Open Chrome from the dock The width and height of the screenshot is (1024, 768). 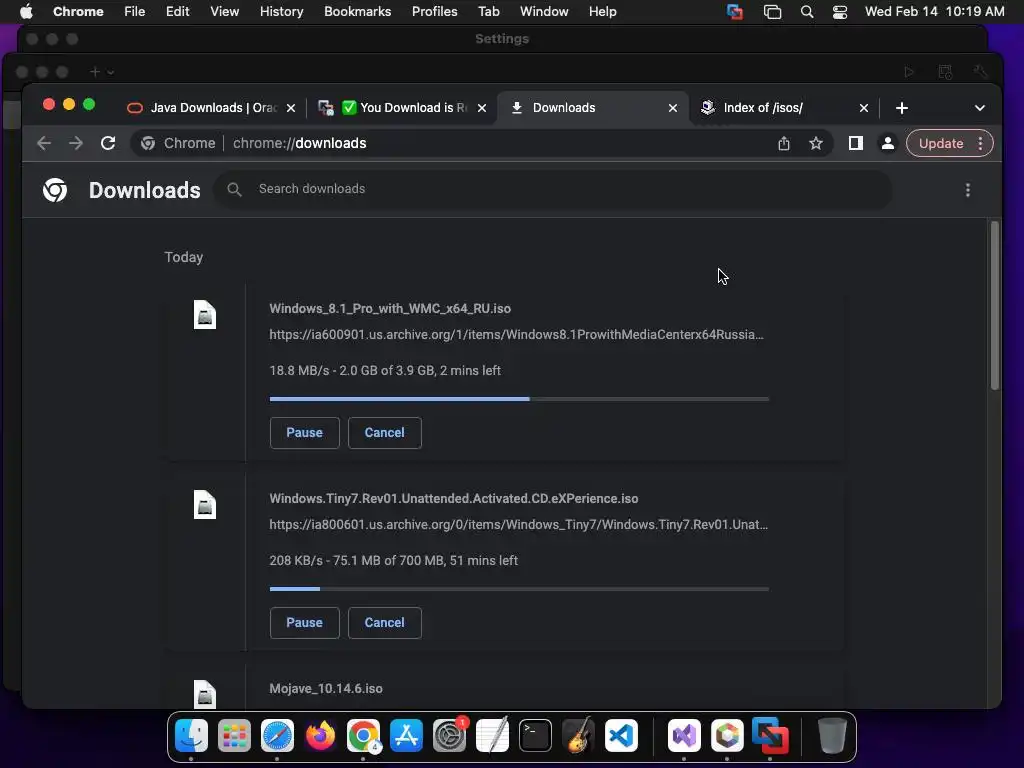[x=363, y=736]
